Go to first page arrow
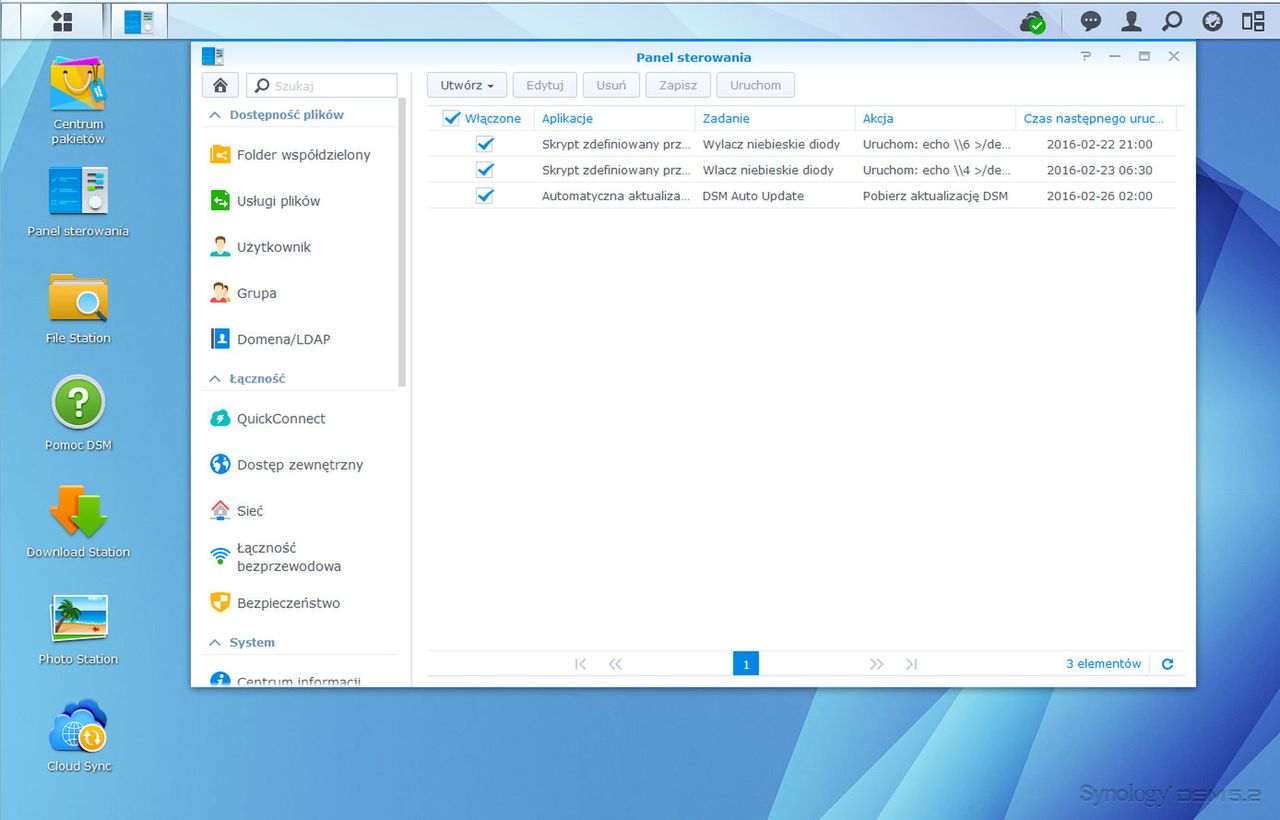Image resolution: width=1280 pixels, height=820 pixels. [581, 664]
